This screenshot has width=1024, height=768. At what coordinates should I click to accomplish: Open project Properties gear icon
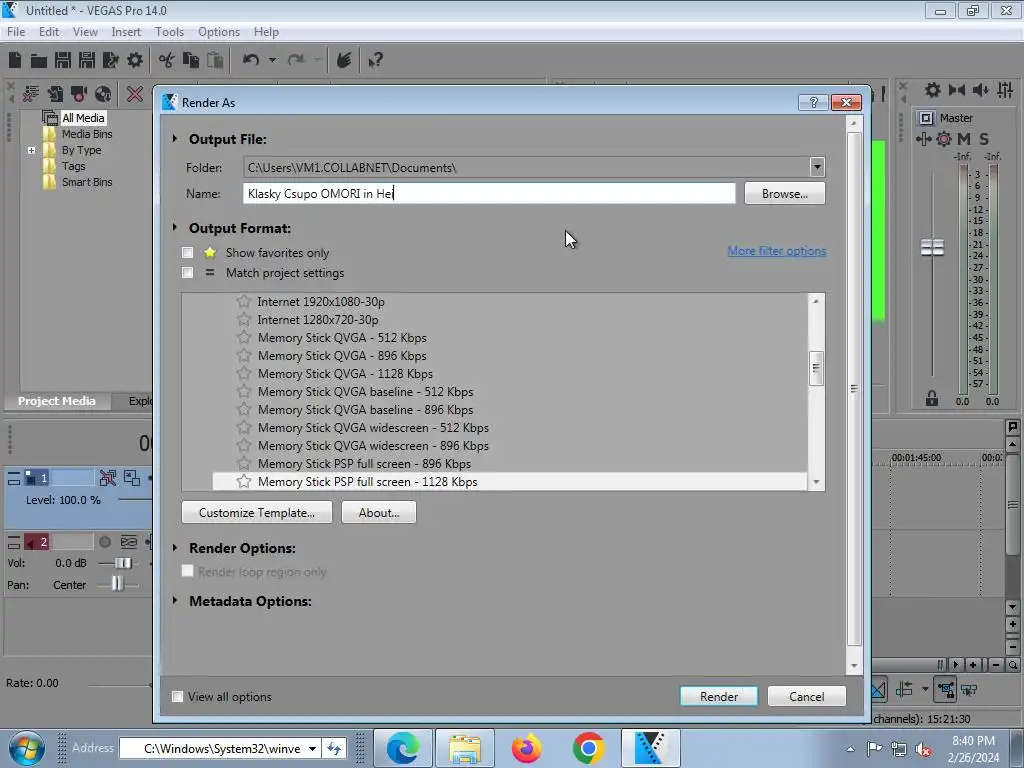click(x=135, y=60)
